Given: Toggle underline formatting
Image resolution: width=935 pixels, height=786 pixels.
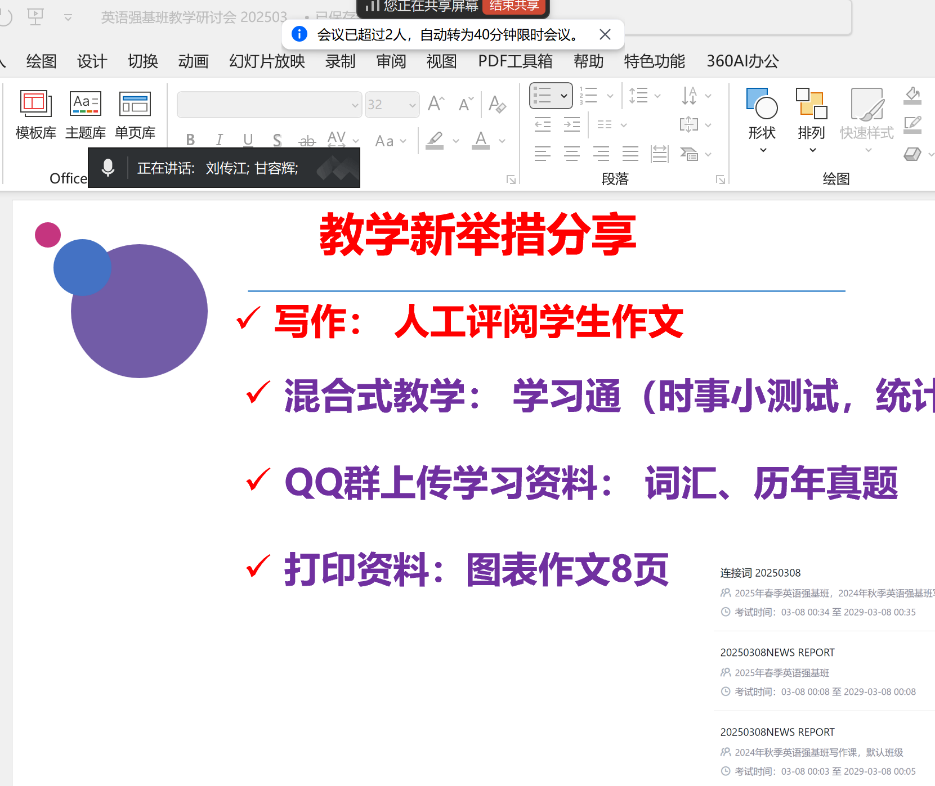Looking at the screenshot, I should pyautogui.click(x=248, y=141).
